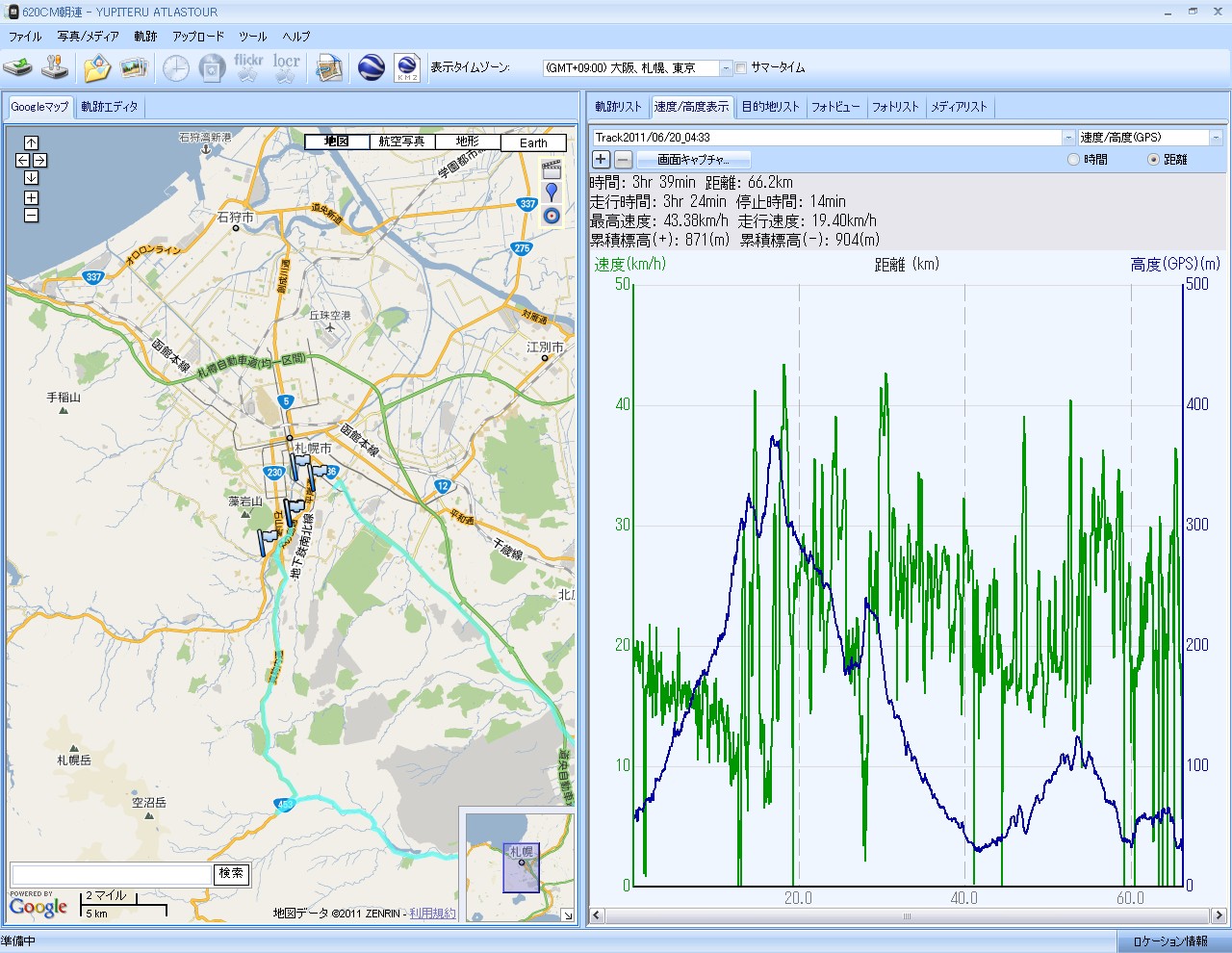Open the ツール menu
Viewport: 1232px width, 953px height.
253,37
